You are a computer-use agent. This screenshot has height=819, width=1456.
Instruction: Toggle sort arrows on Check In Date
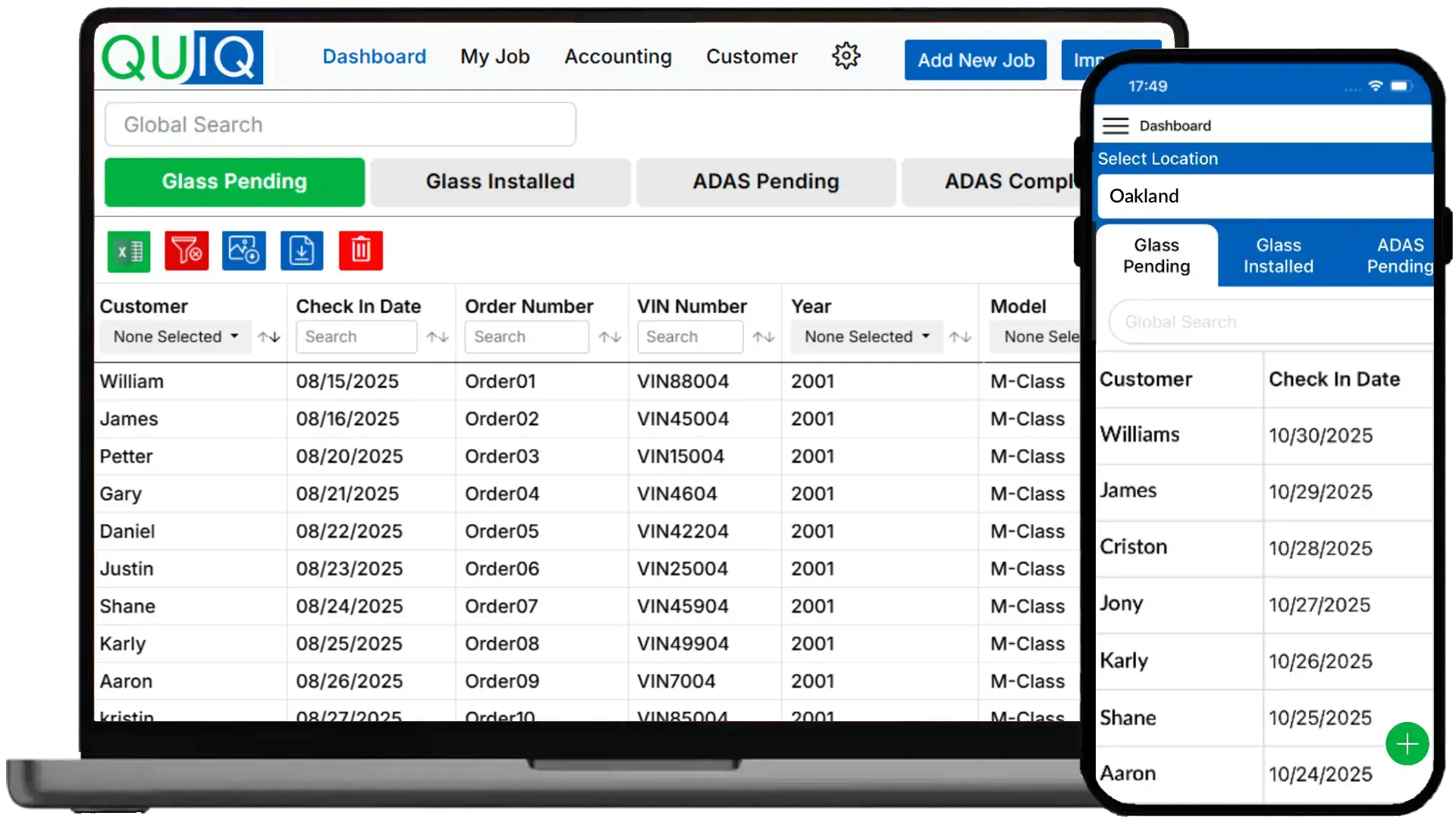tap(438, 337)
